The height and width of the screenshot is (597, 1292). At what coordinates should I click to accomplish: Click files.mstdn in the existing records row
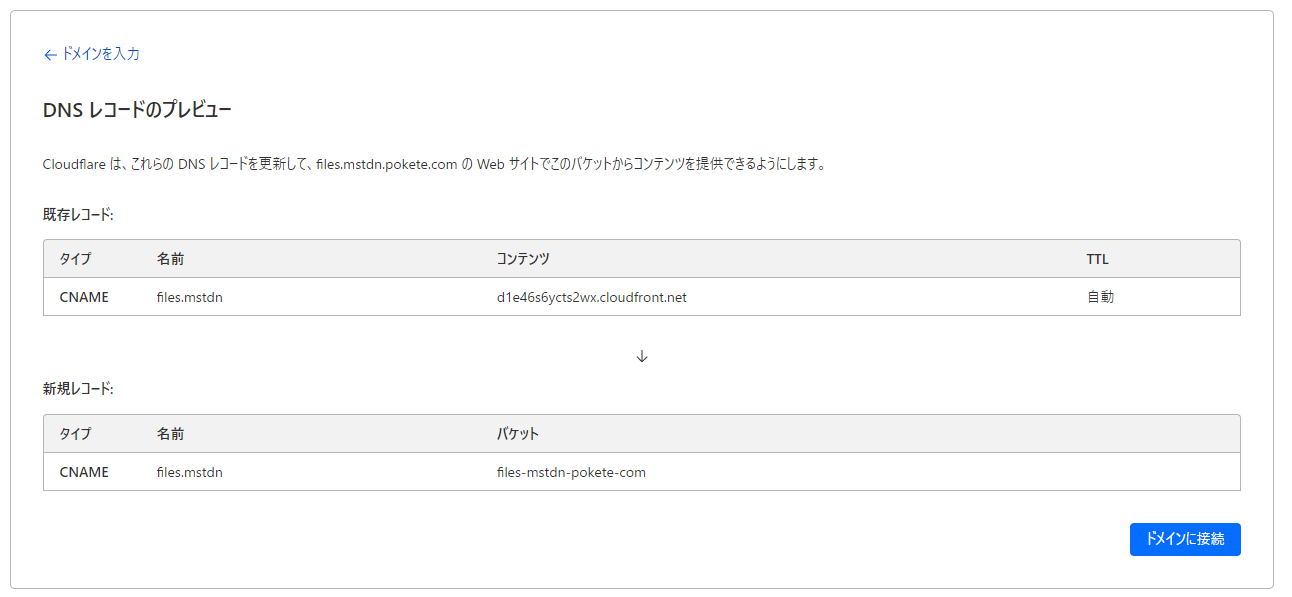pyautogui.click(x=190, y=297)
